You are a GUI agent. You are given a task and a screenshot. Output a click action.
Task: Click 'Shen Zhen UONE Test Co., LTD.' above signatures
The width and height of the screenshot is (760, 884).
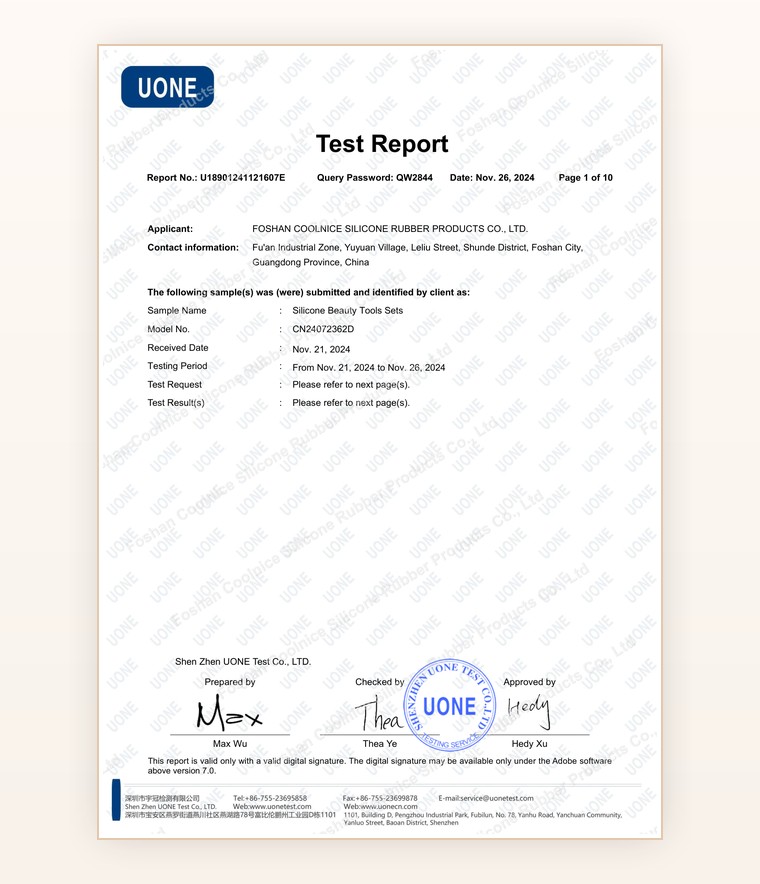[243, 662]
